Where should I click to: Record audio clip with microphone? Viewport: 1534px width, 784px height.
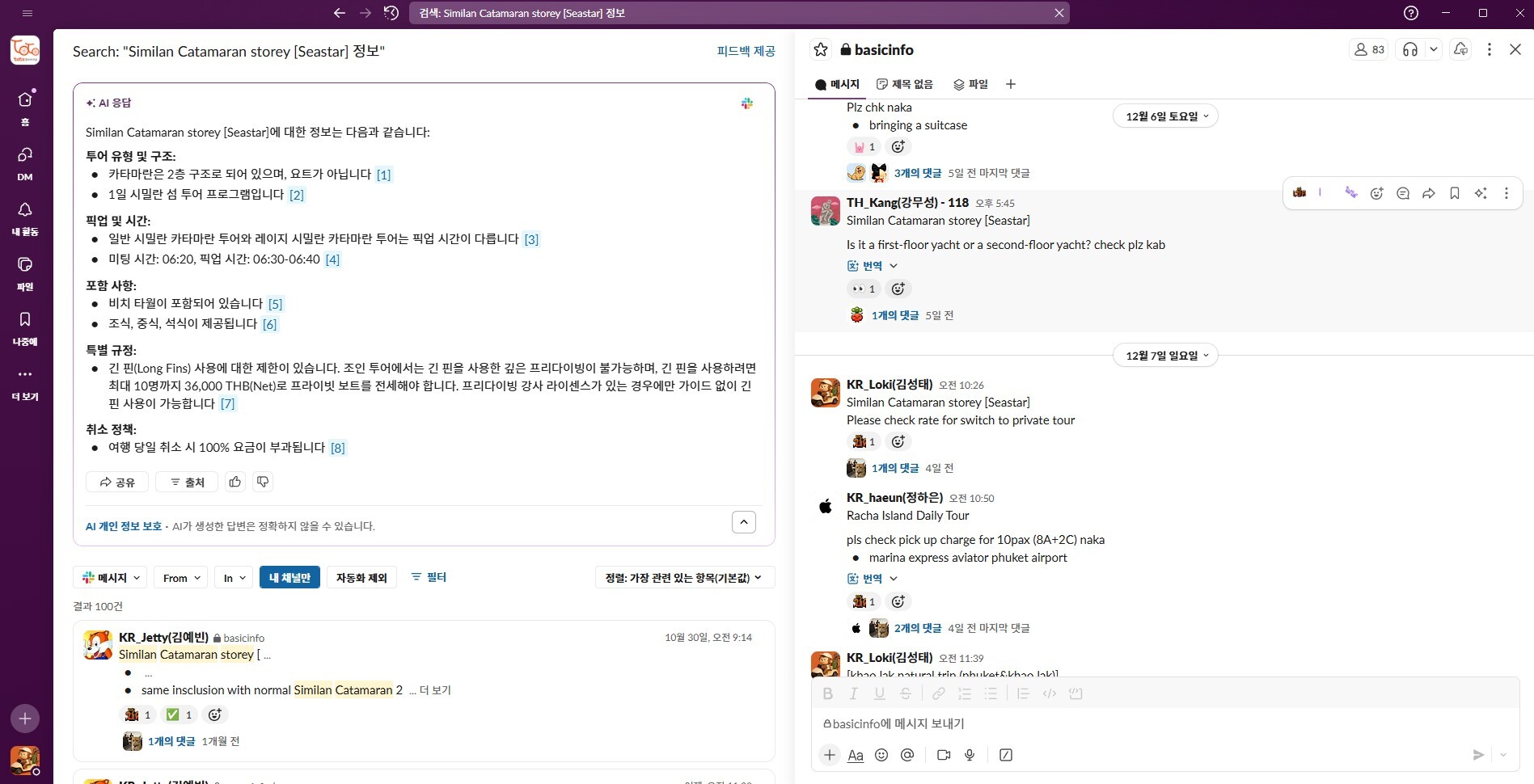pos(970,755)
